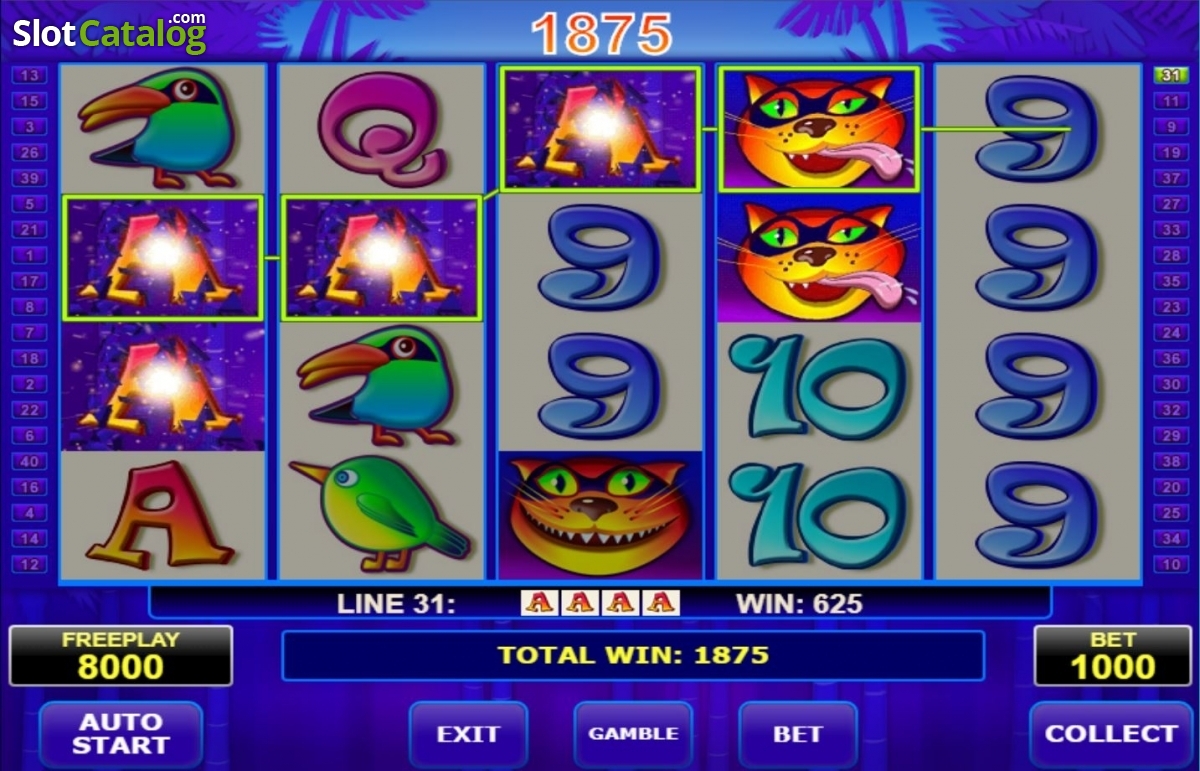The height and width of the screenshot is (771, 1200).
Task: Click the highlighted tongue-out cat symbol
Action: tap(819, 129)
